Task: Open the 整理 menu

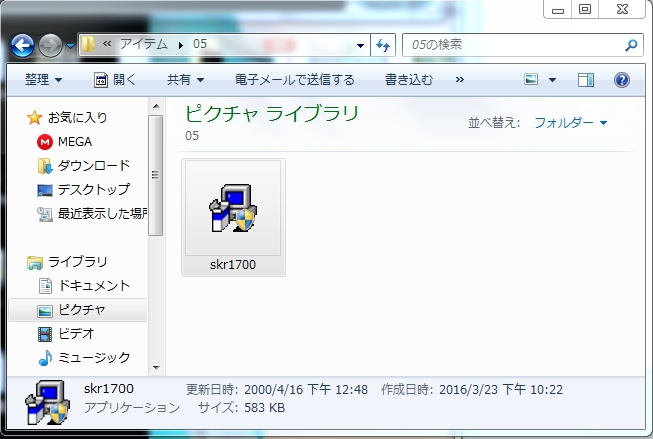Action: coord(43,79)
